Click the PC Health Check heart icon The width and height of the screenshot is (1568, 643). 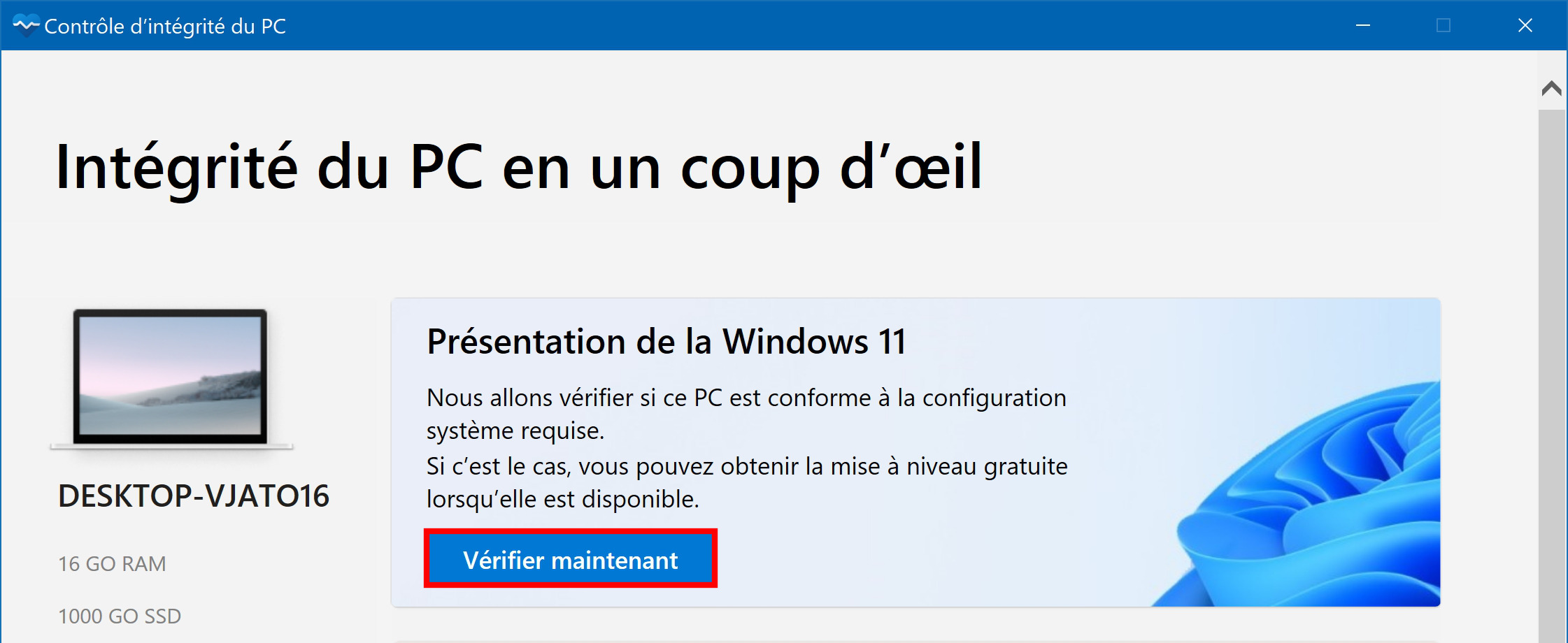click(26, 26)
